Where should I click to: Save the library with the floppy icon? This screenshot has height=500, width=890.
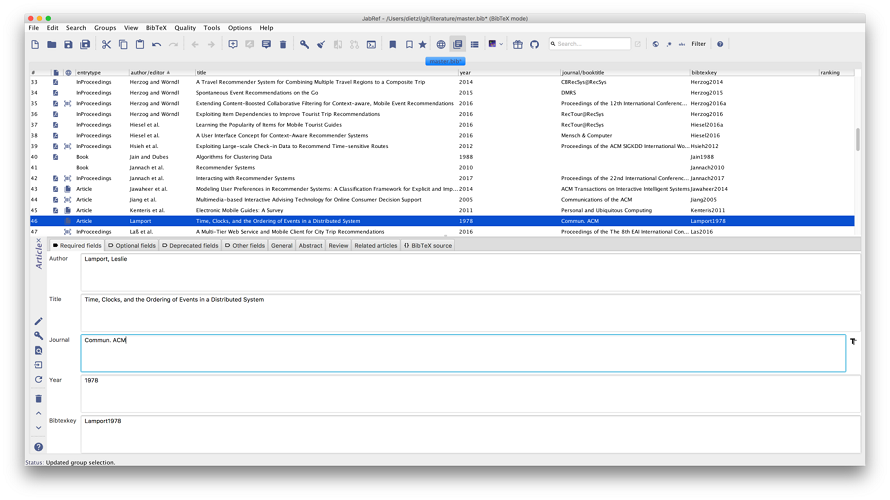[x=68, y=44]
